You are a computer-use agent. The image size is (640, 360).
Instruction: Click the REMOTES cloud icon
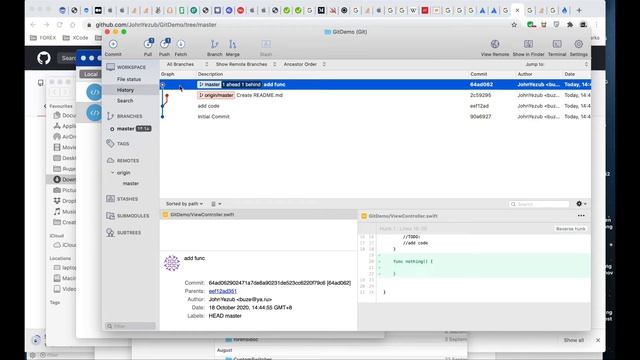click(110, 160)
